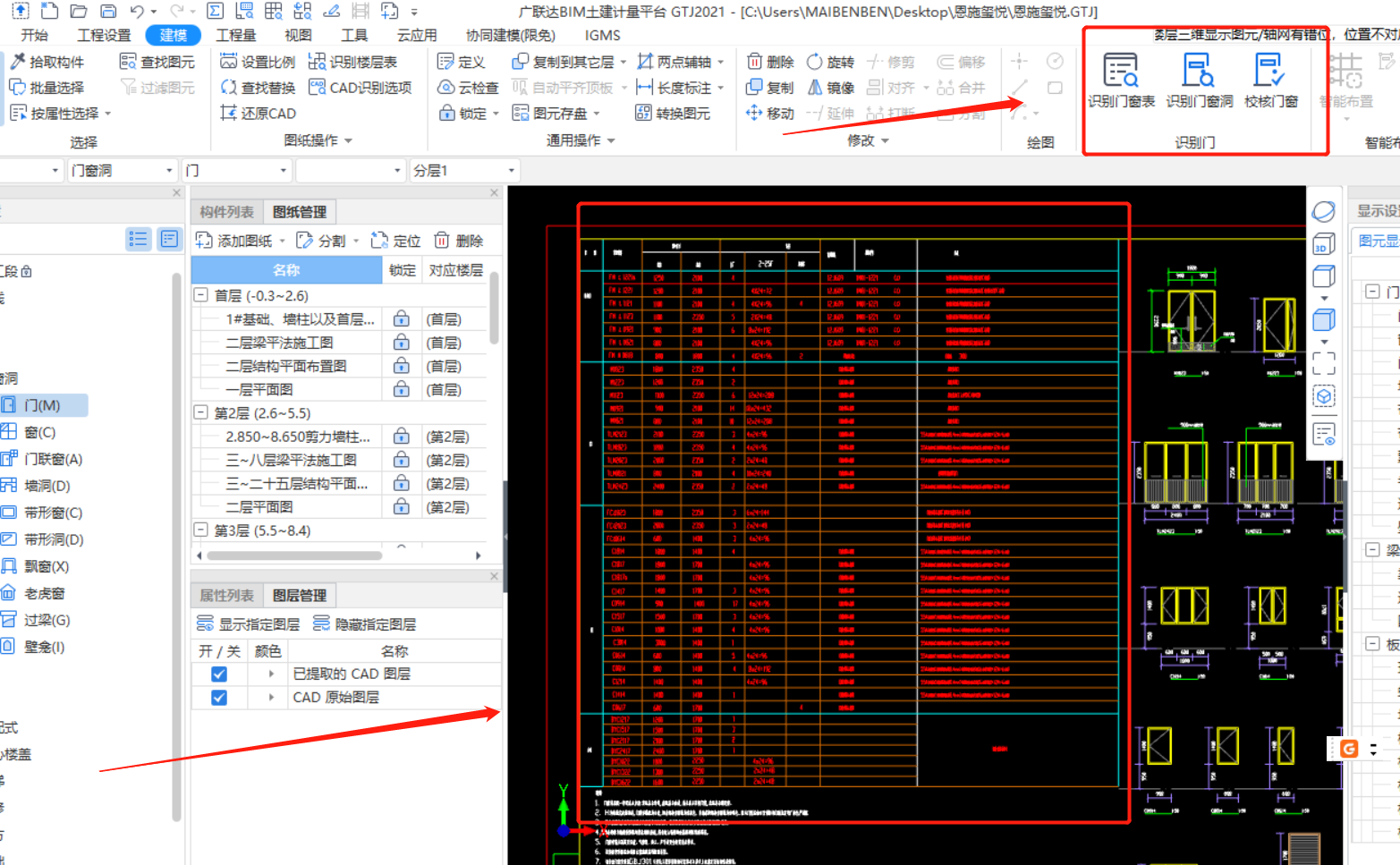Screen dimensions: 1400x865
Task: Toggle lock for 二层结构平面布置图
Action: [x=402, y=366]
